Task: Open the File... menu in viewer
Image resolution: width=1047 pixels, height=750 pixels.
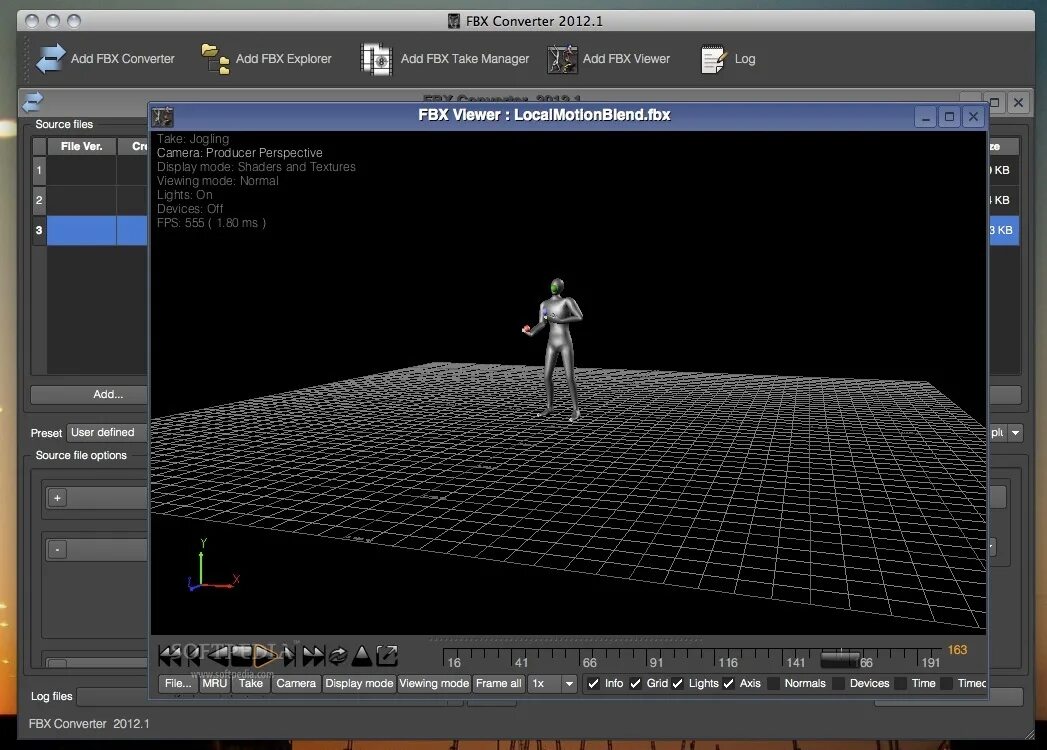Action: point(178,683)
